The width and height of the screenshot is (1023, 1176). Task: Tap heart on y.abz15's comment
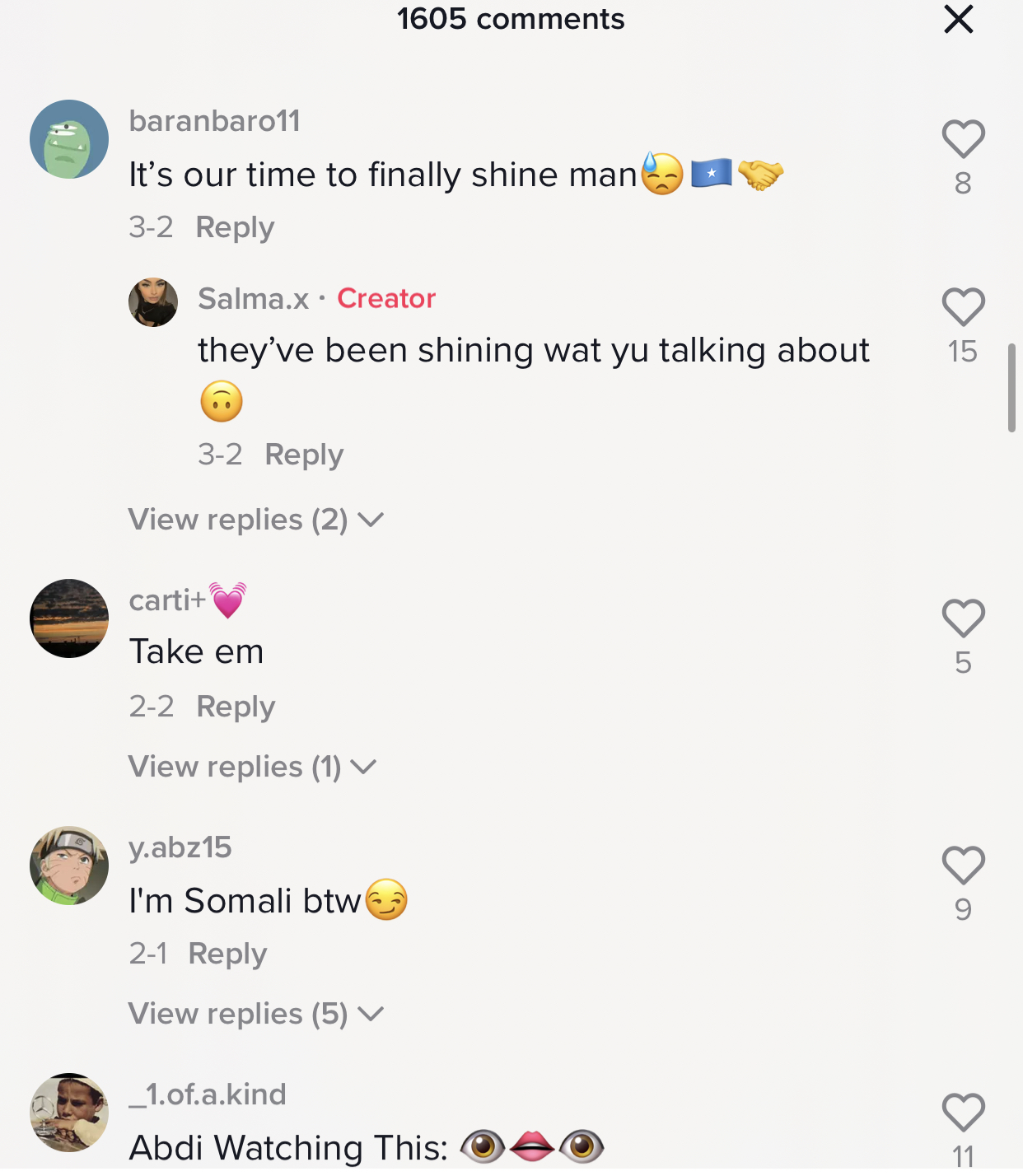963,866
